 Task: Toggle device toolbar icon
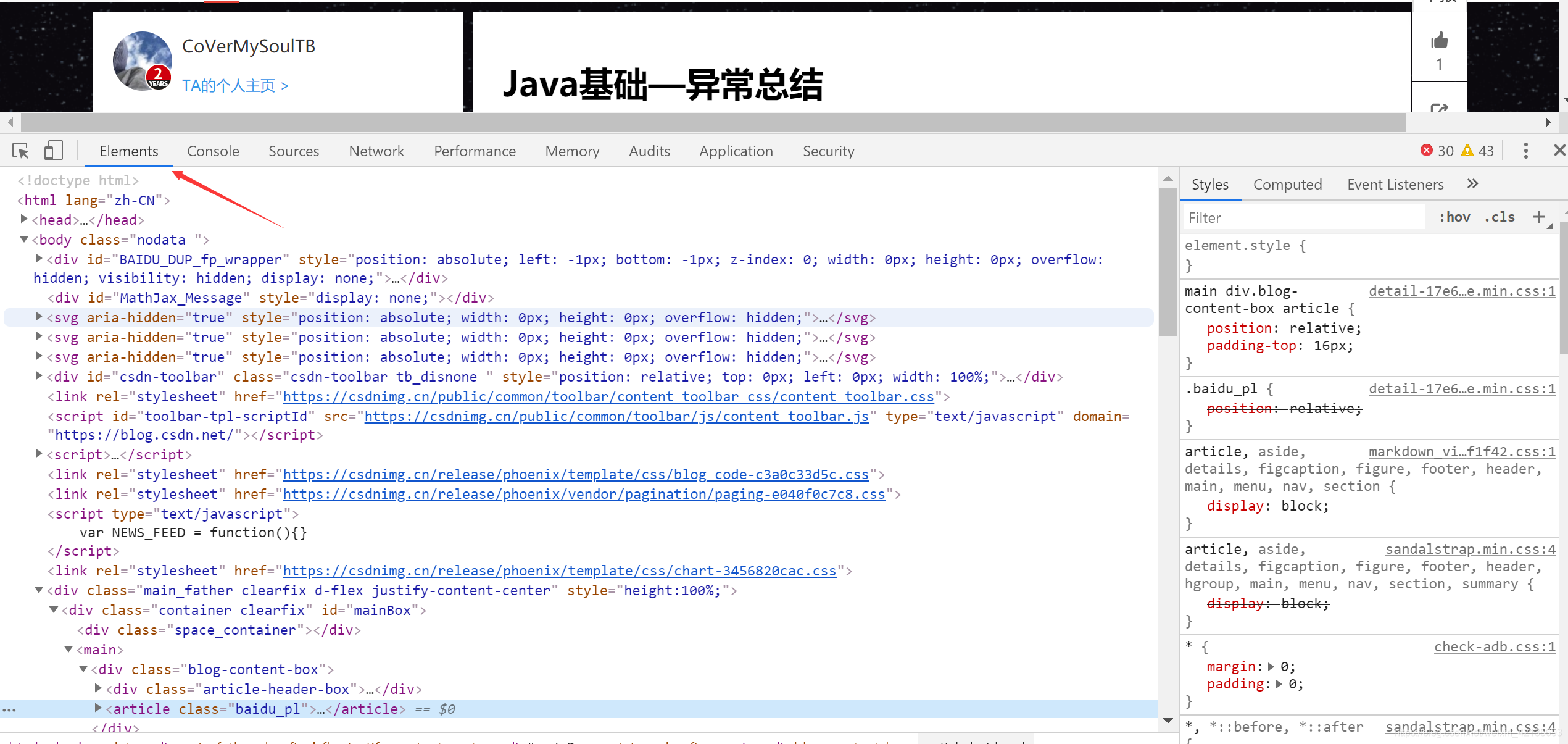click(54, 151)
